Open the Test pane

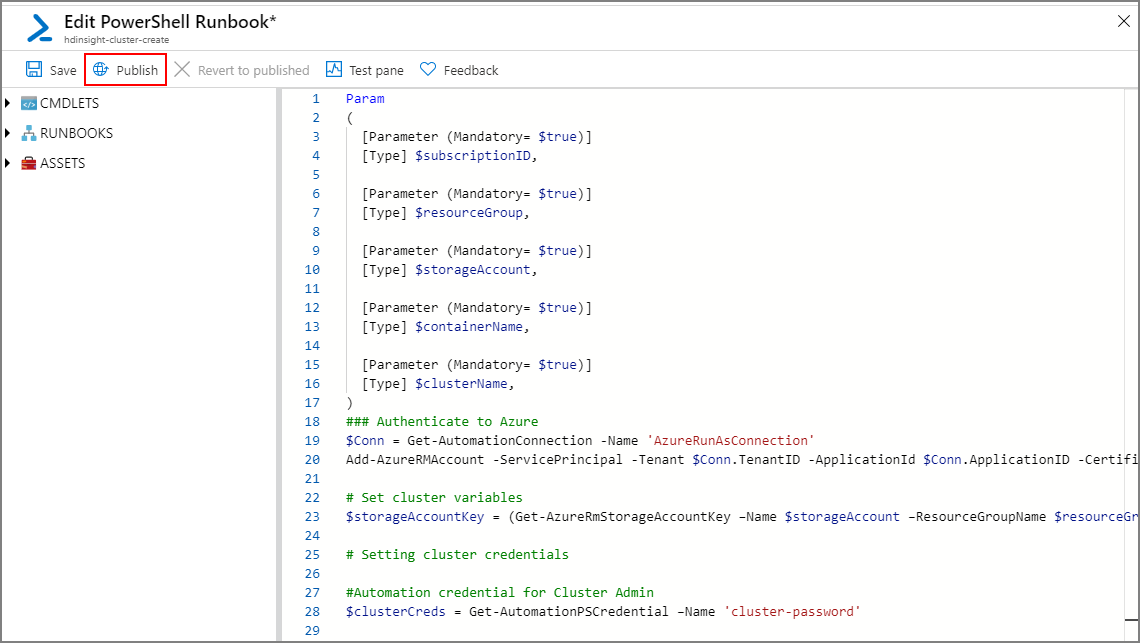point(376,70)
